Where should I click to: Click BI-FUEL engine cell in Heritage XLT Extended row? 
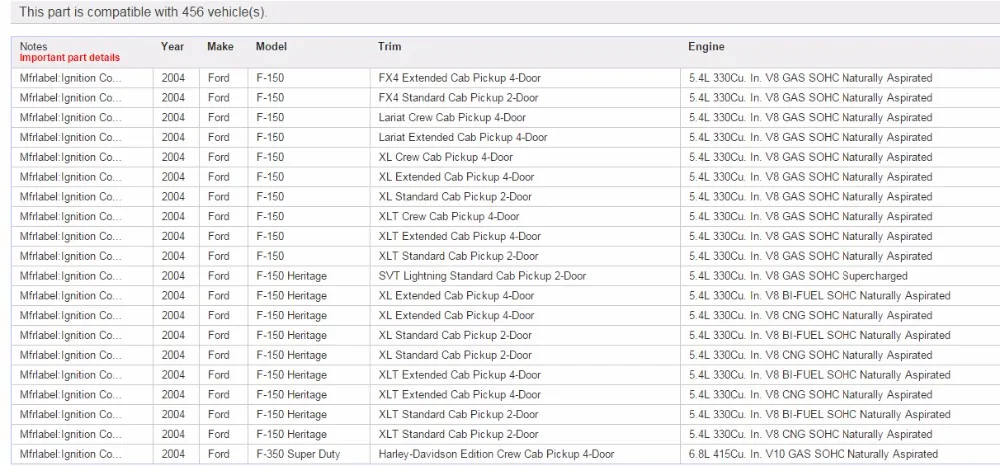tap(820, 375)
